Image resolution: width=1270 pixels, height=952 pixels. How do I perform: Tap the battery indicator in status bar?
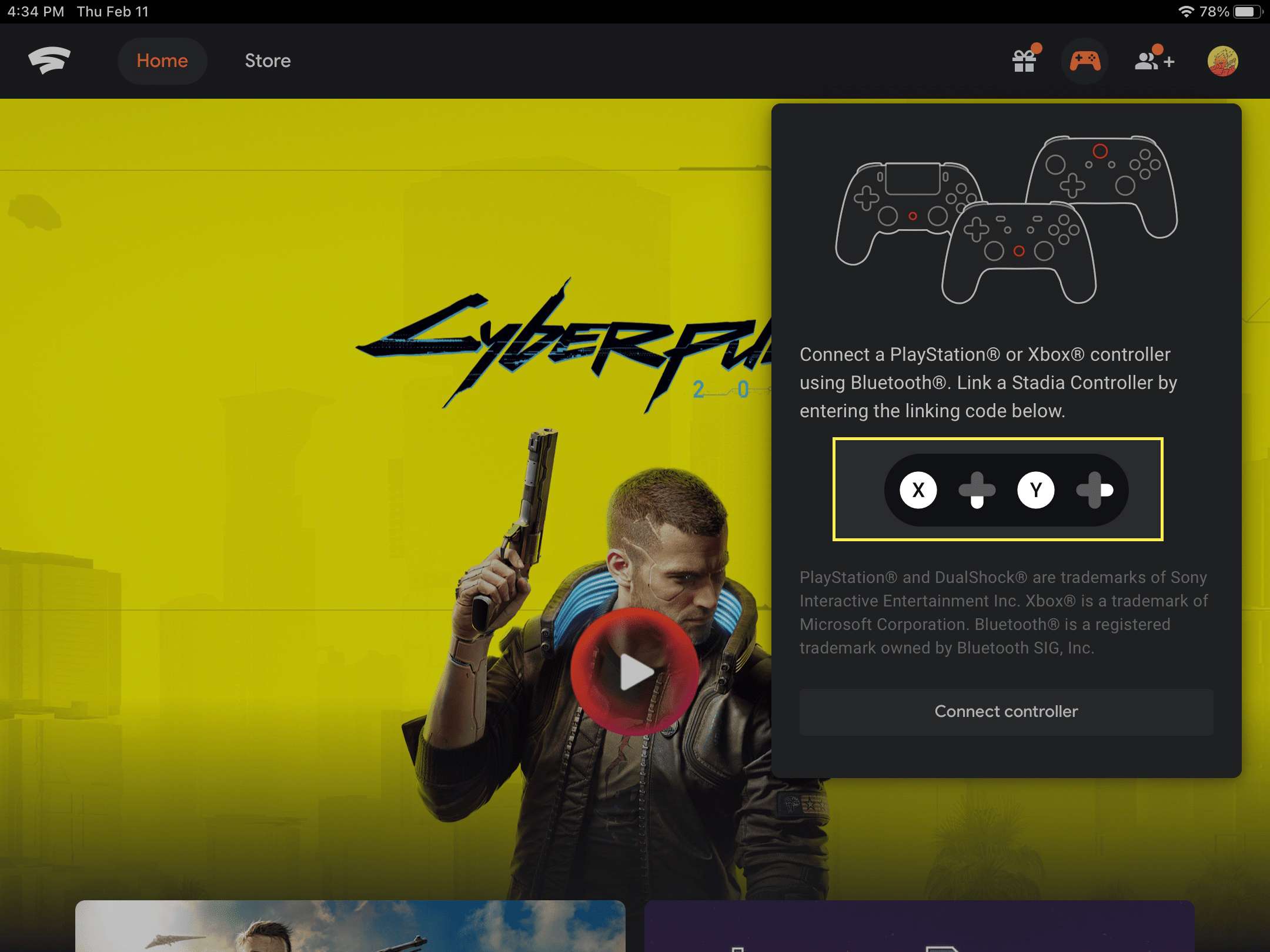(1248, 12)
